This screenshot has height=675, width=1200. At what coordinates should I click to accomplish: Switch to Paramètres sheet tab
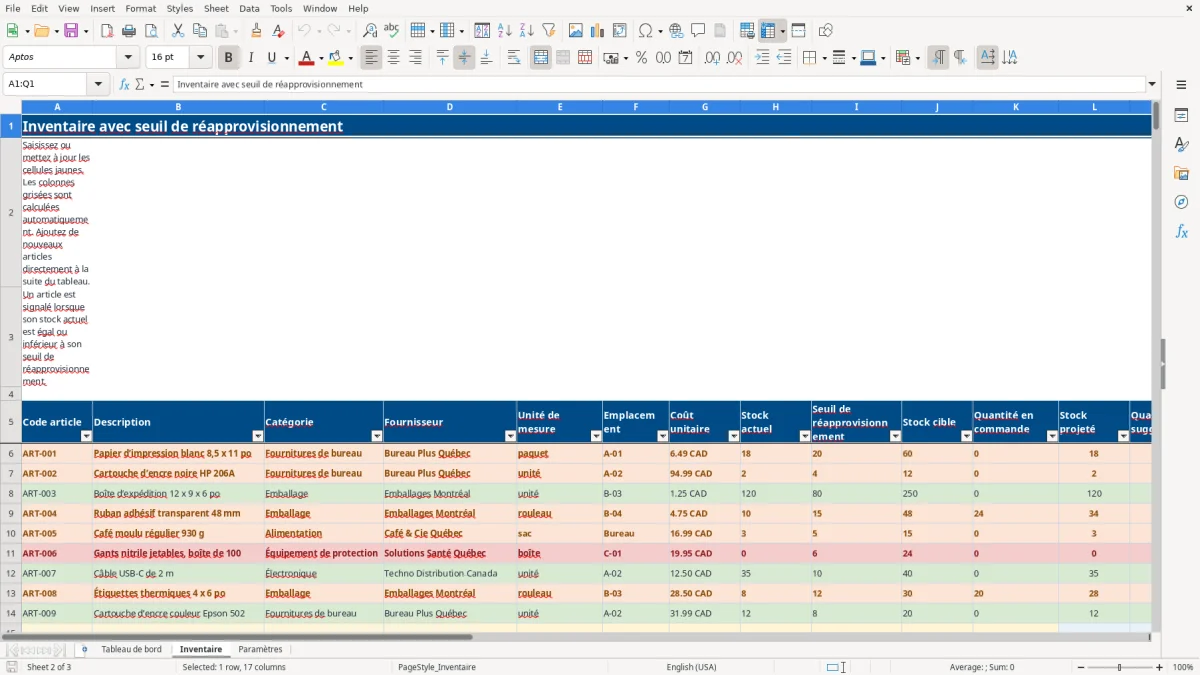260,649
